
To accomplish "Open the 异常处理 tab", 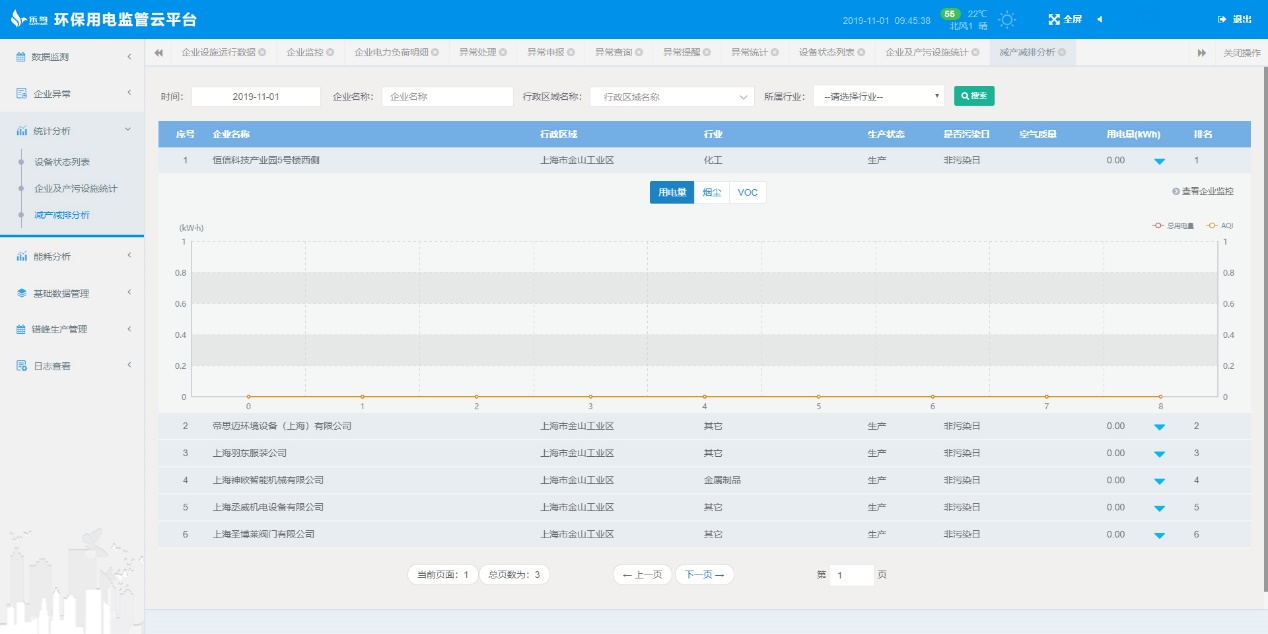I will pyautogui.click(x=477, y=52).
